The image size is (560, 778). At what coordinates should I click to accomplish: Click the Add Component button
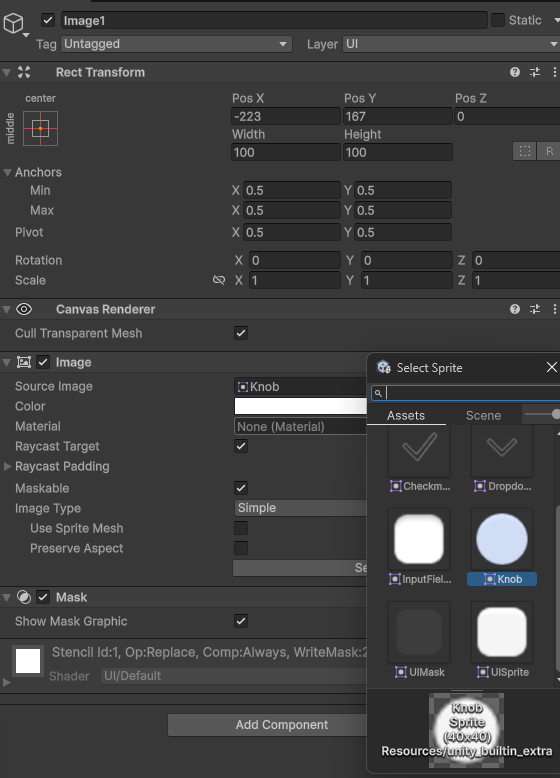pos(282,725)
